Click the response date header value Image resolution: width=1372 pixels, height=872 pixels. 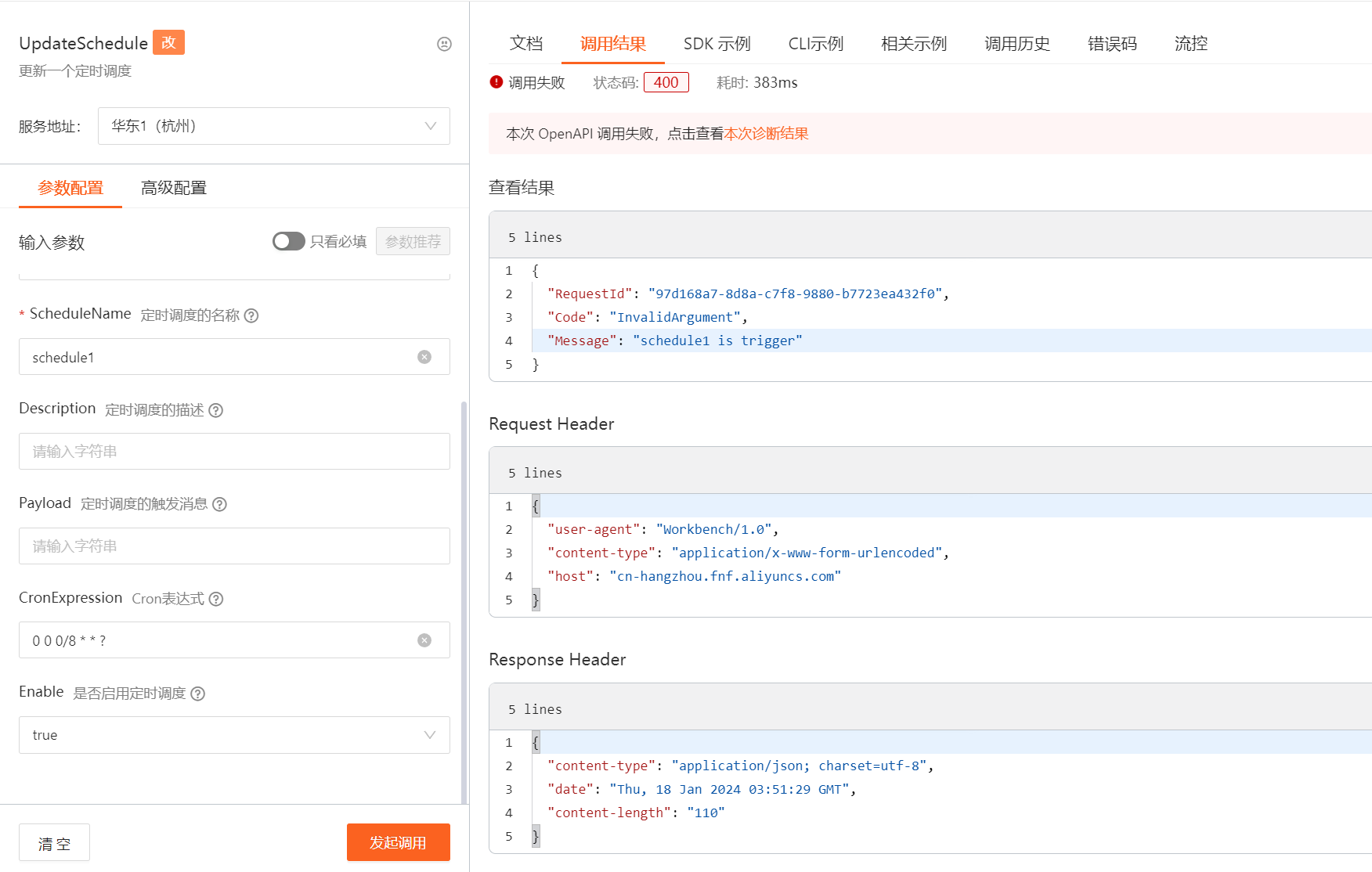[x=729, y=789]
